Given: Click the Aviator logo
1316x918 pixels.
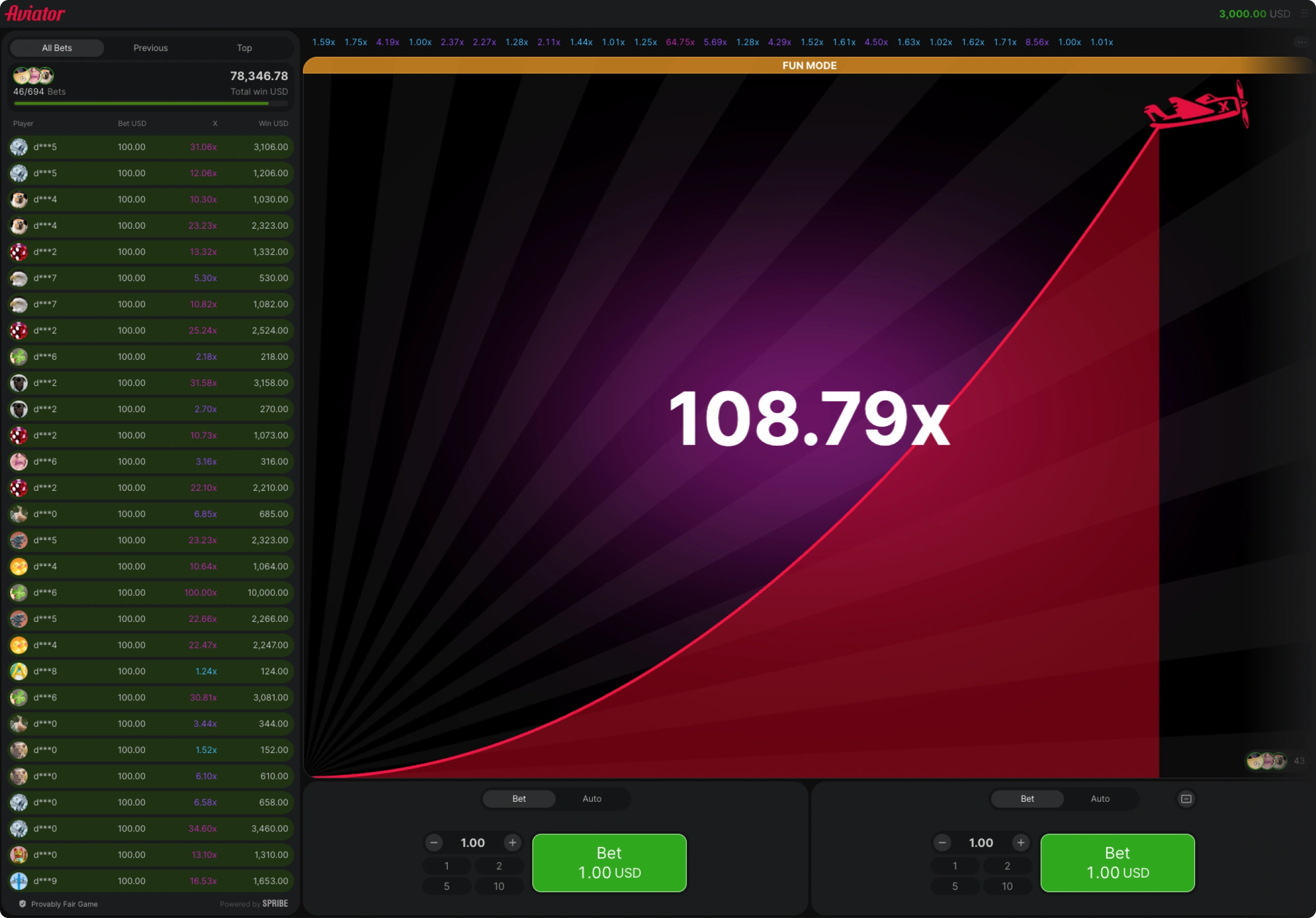Looking at the screenshot, I should pos(36,13).
